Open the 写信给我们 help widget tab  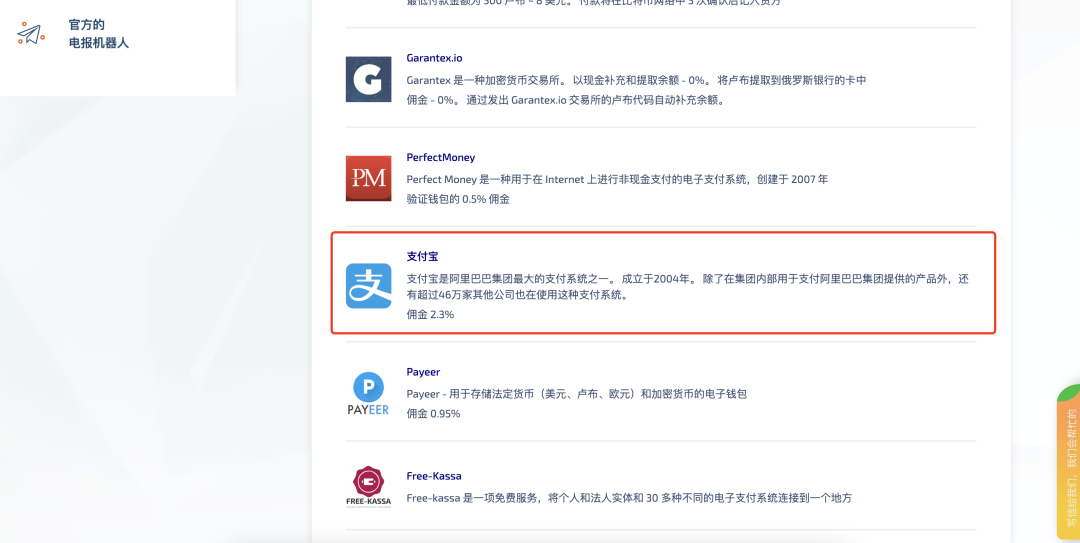(1068, 462)
